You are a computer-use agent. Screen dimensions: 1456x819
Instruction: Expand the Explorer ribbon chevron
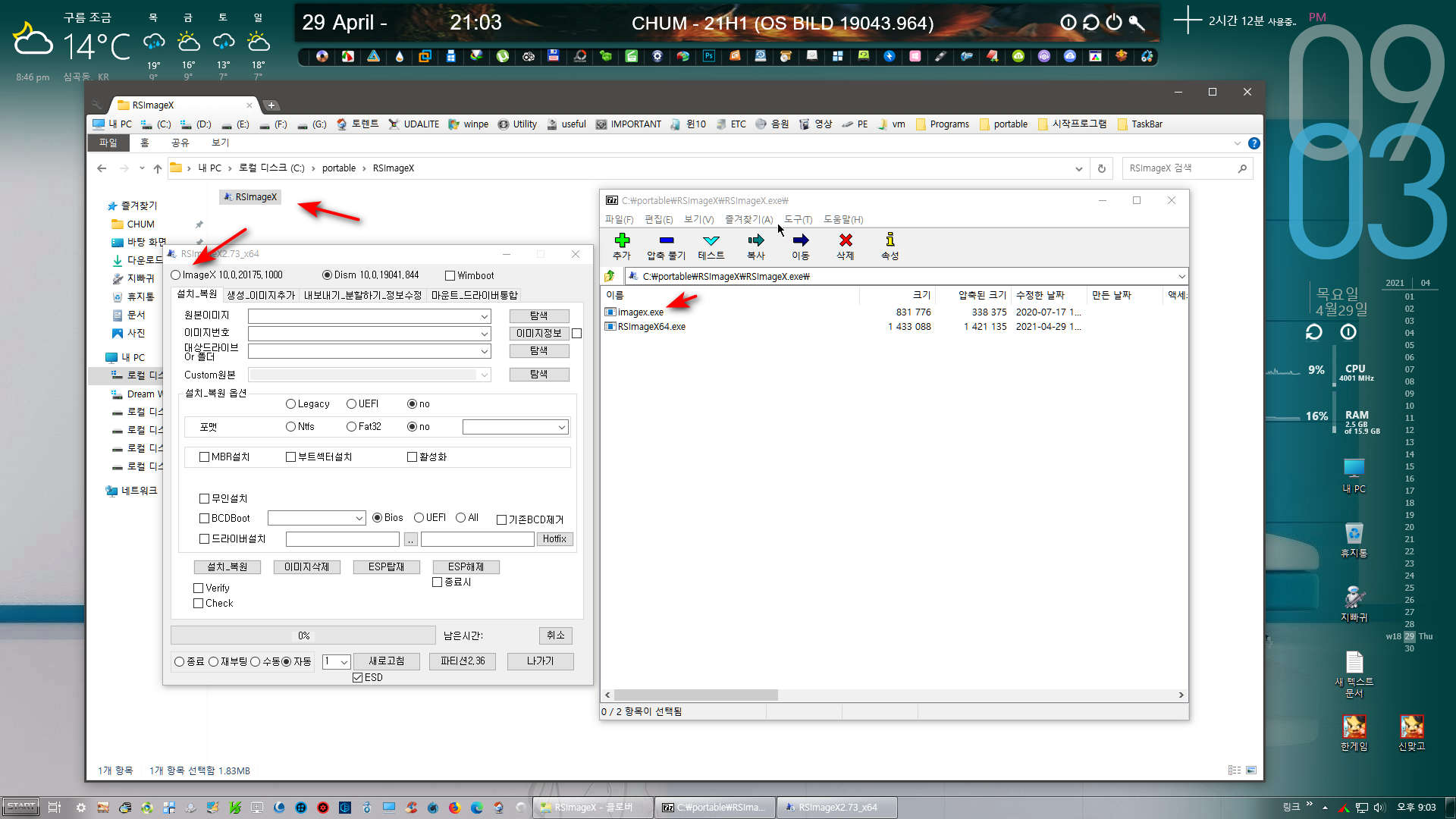[x=1238, y=143]
